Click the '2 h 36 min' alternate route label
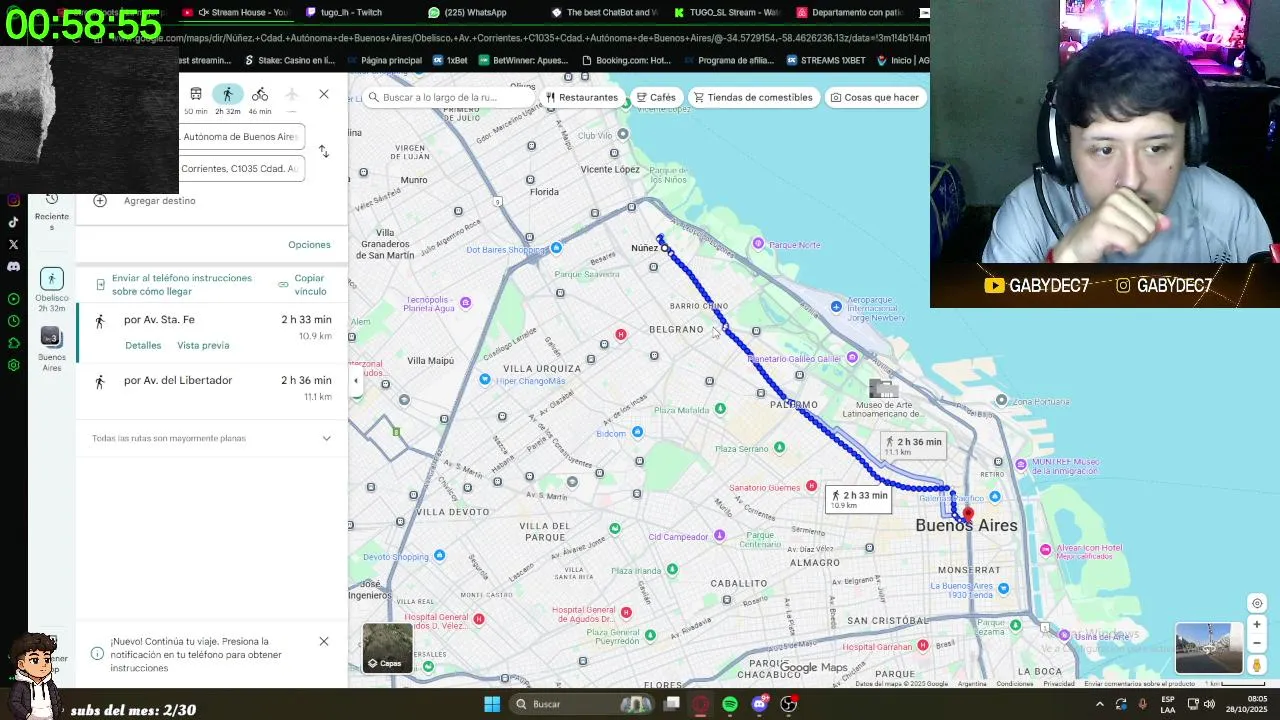The height and width of the screenshot is (720, 1280). click(912, 446)
